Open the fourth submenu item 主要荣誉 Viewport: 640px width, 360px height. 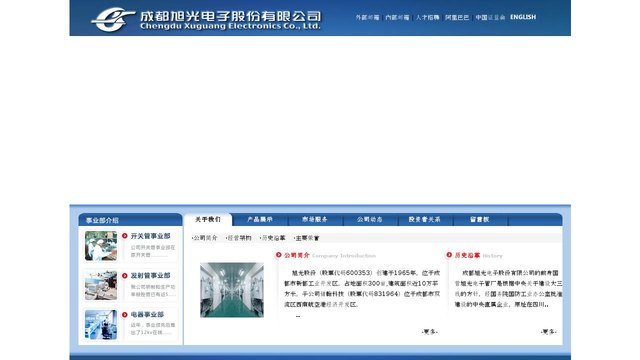click(307, 238)
